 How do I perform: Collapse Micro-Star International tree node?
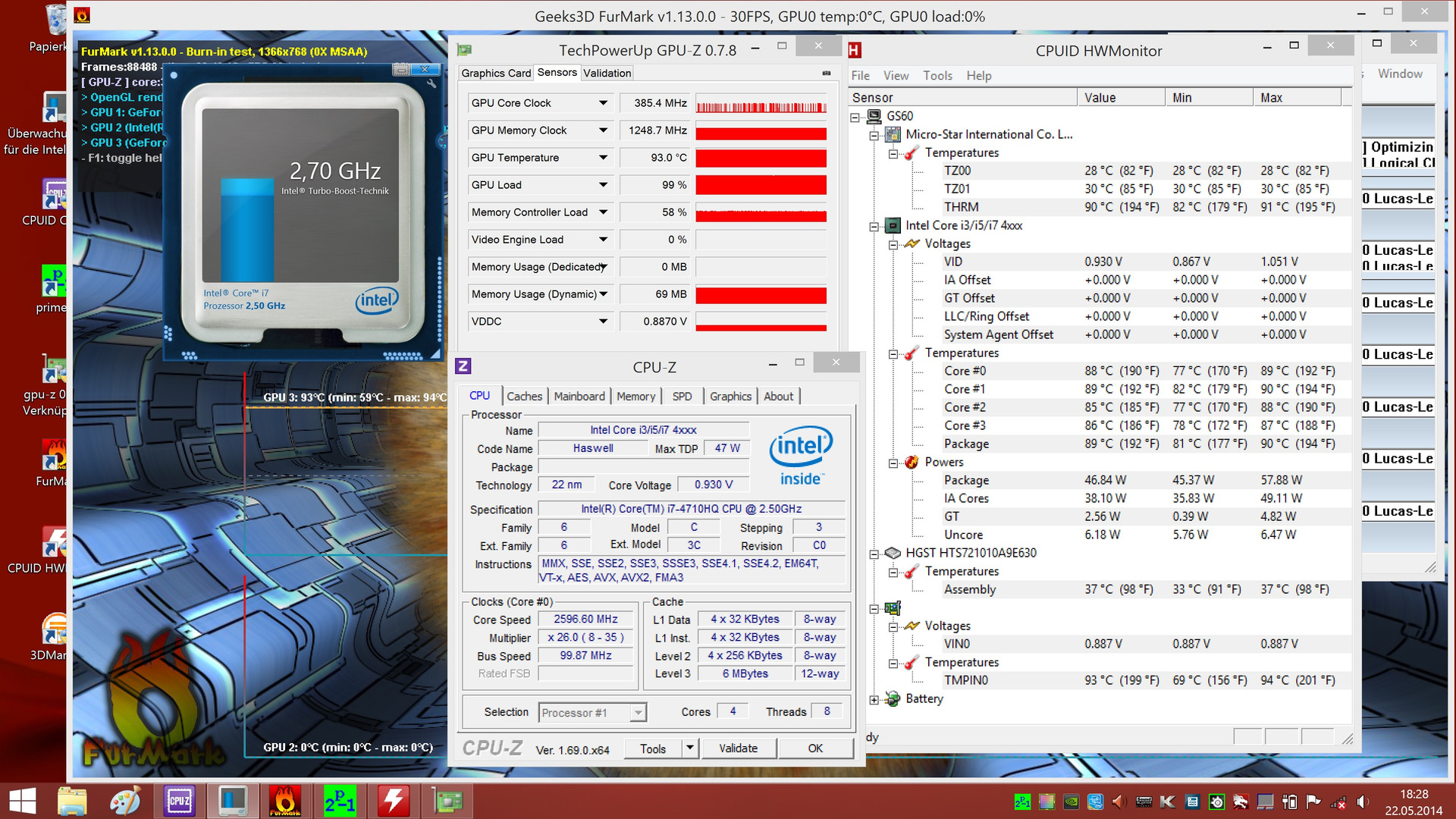874,135
